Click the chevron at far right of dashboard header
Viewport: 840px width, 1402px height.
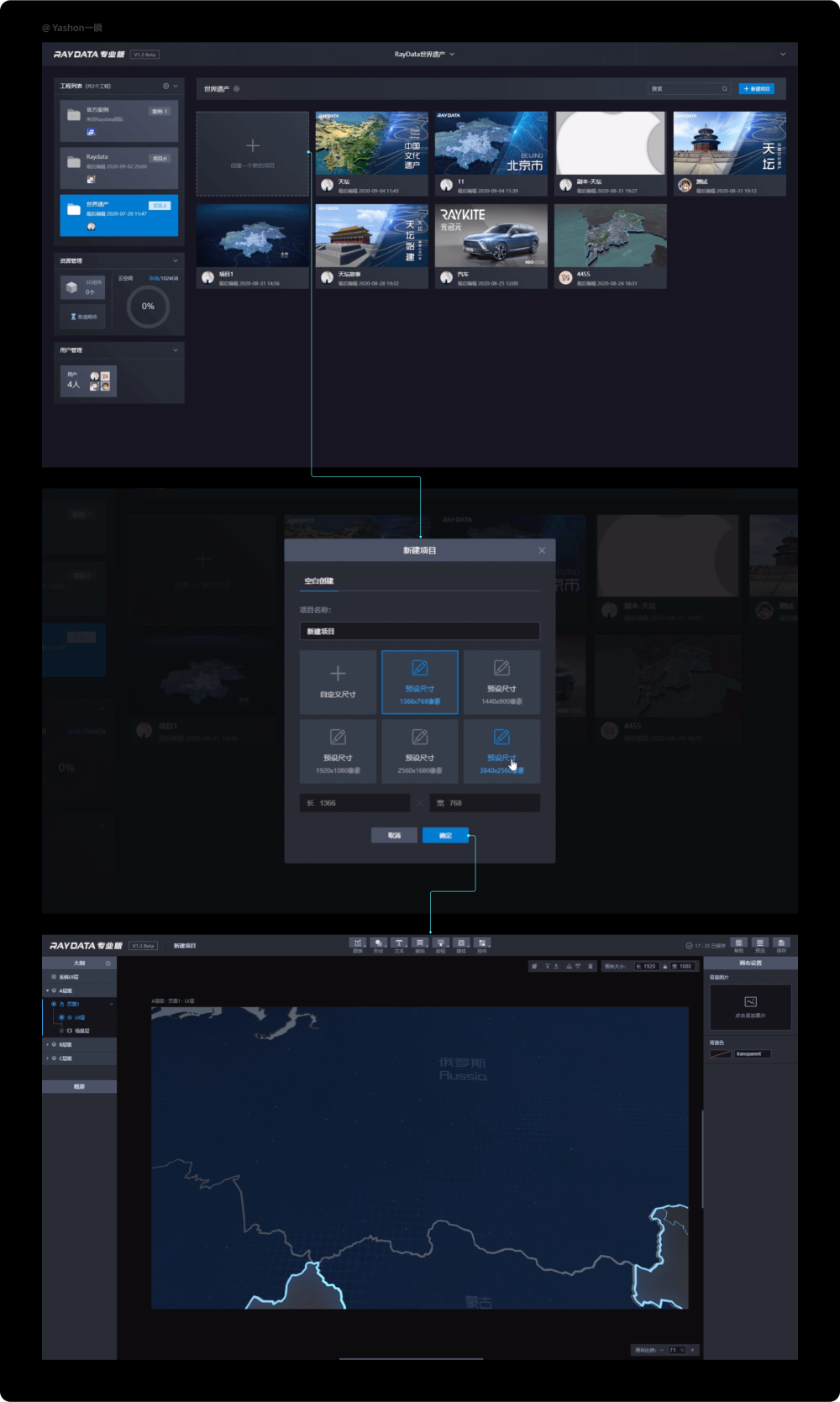[783, 55]
